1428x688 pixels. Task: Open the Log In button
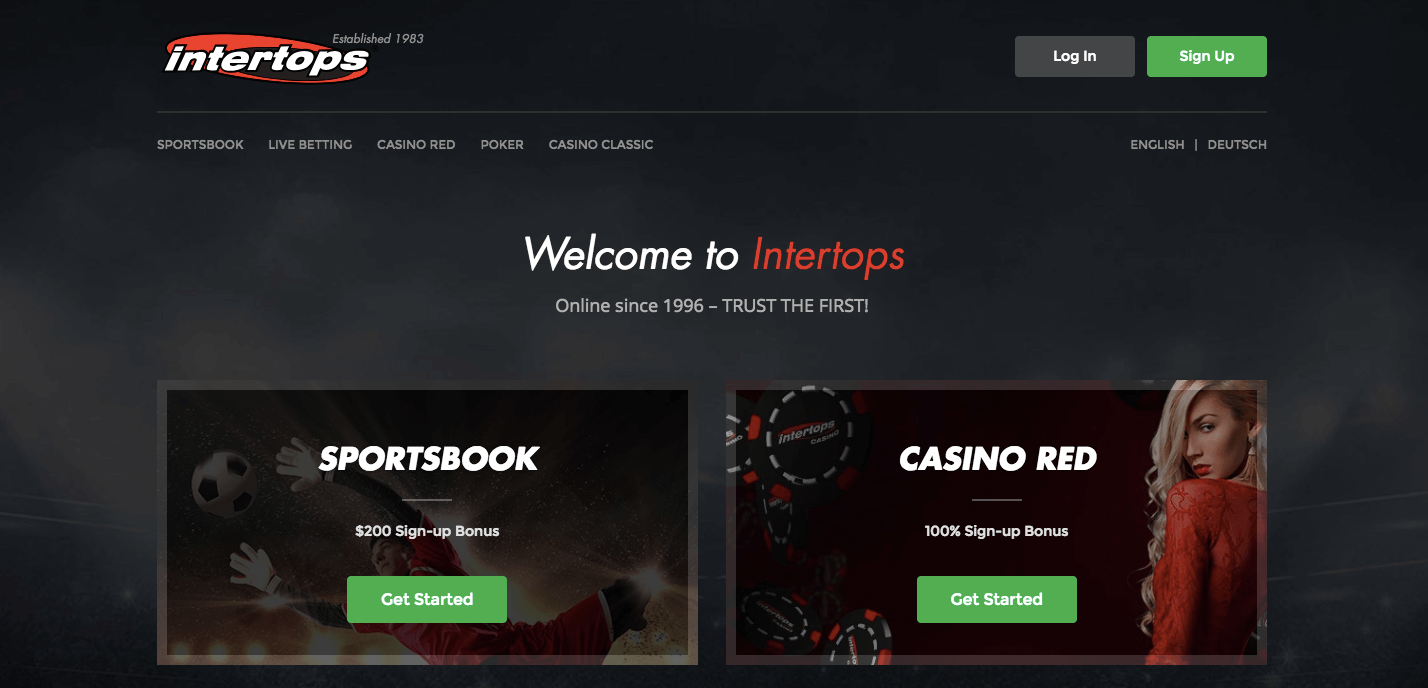pyautogui.click(x=1074, y=57)
